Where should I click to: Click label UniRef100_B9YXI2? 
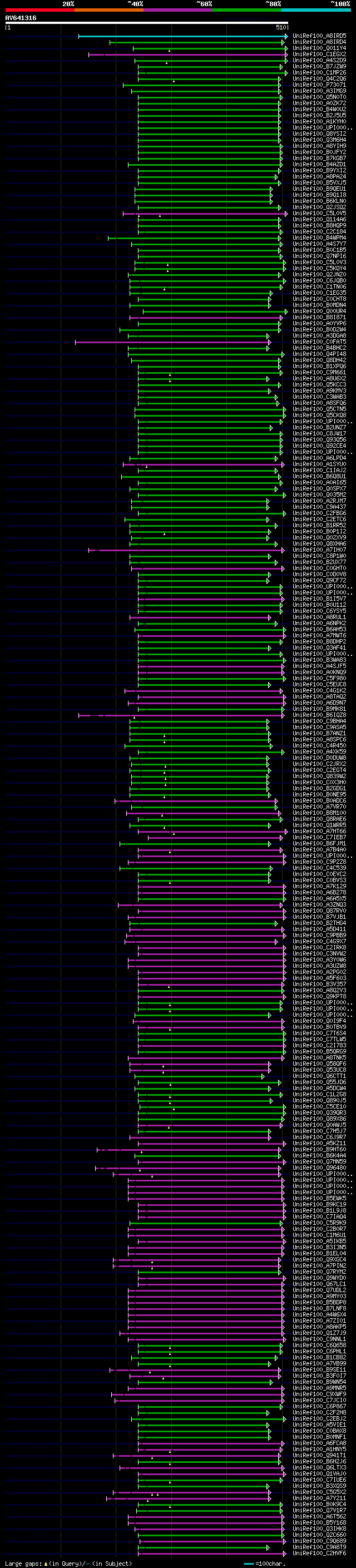(319, 170)
